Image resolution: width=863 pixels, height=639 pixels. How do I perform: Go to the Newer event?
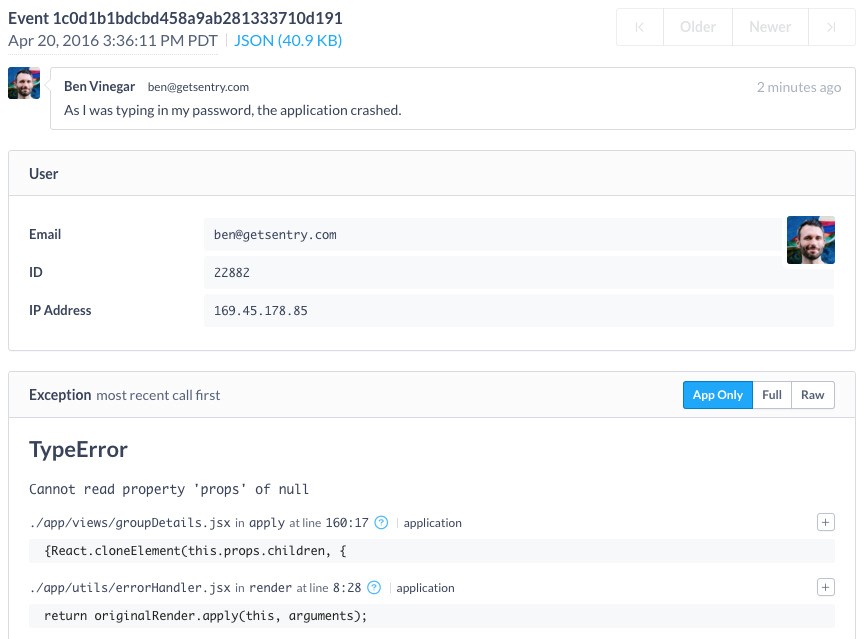click(x=770, y=27)
